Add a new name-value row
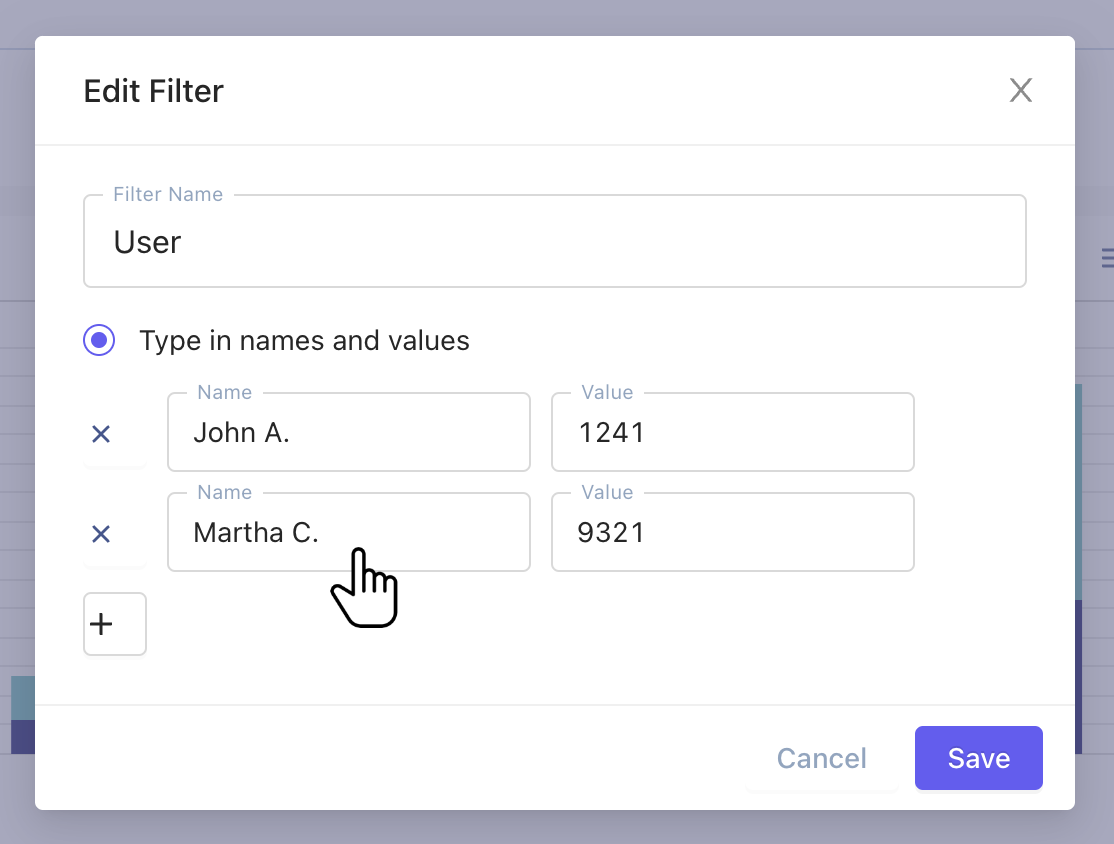Viewport: 1114px width, 844px height. [114, 624]
